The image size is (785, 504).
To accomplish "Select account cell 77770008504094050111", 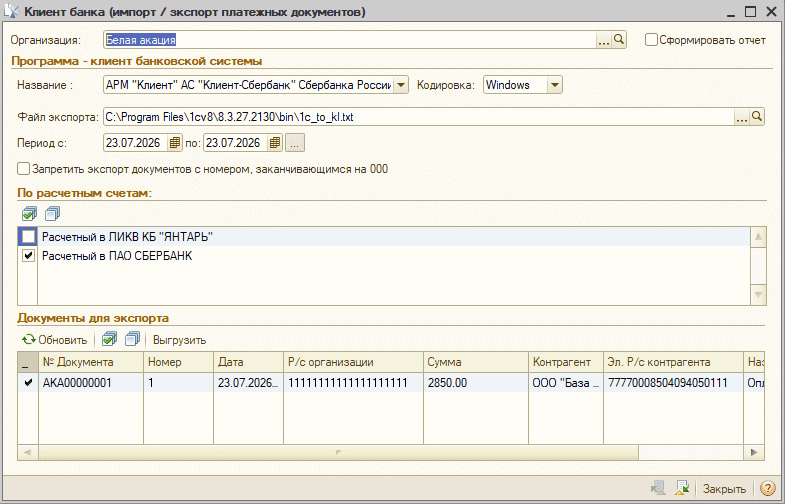I will (x=673, y=383).
